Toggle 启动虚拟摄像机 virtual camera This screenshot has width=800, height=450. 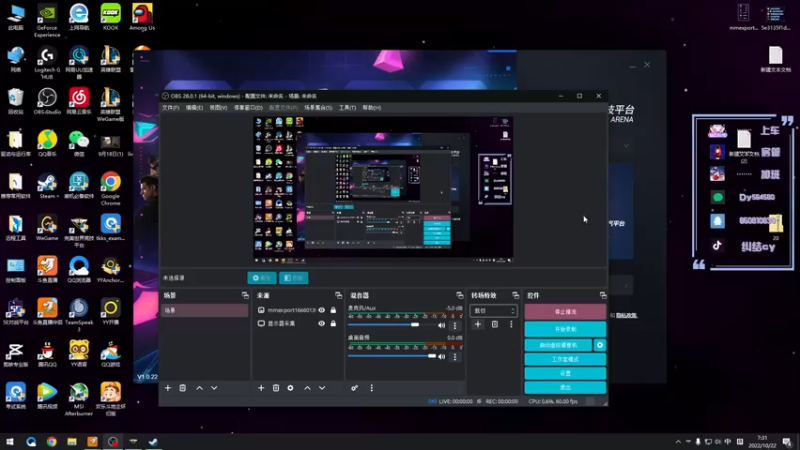coord(559,345)
